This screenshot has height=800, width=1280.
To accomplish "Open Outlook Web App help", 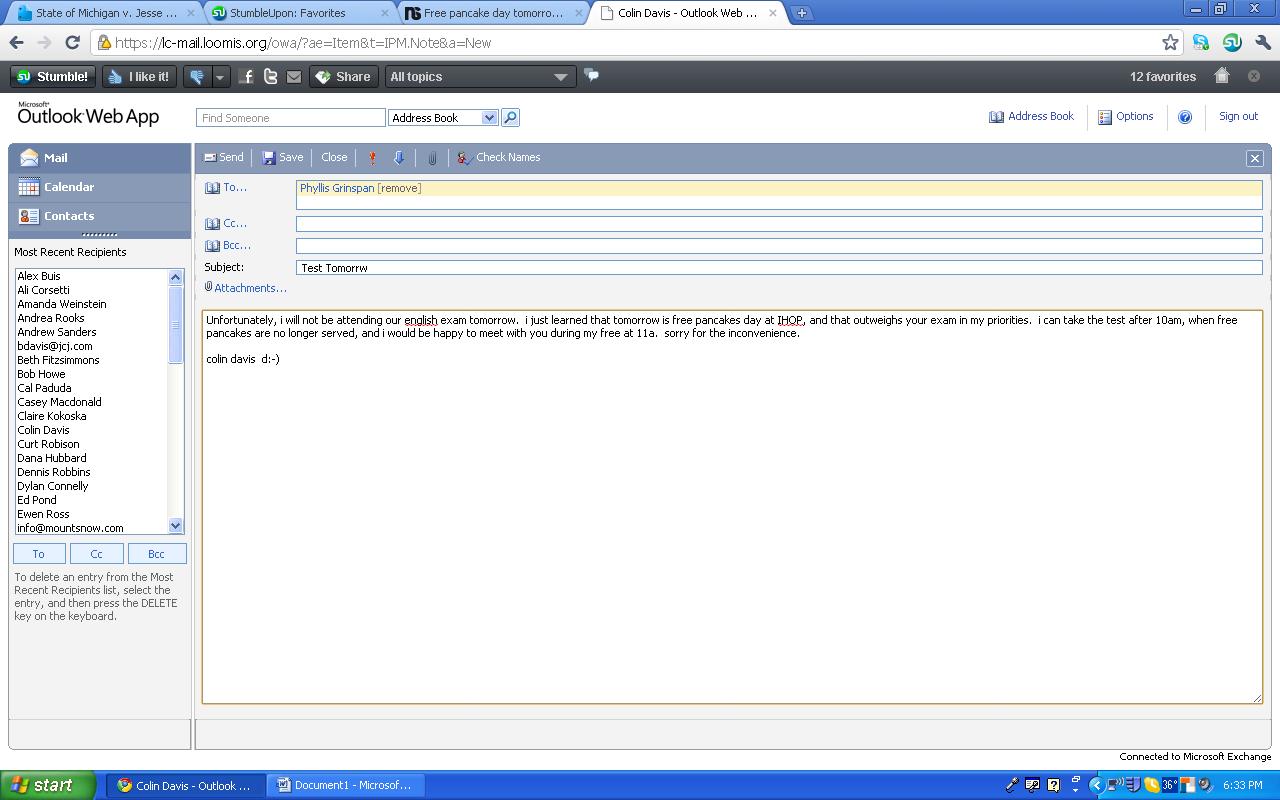I will point(1185,117).
